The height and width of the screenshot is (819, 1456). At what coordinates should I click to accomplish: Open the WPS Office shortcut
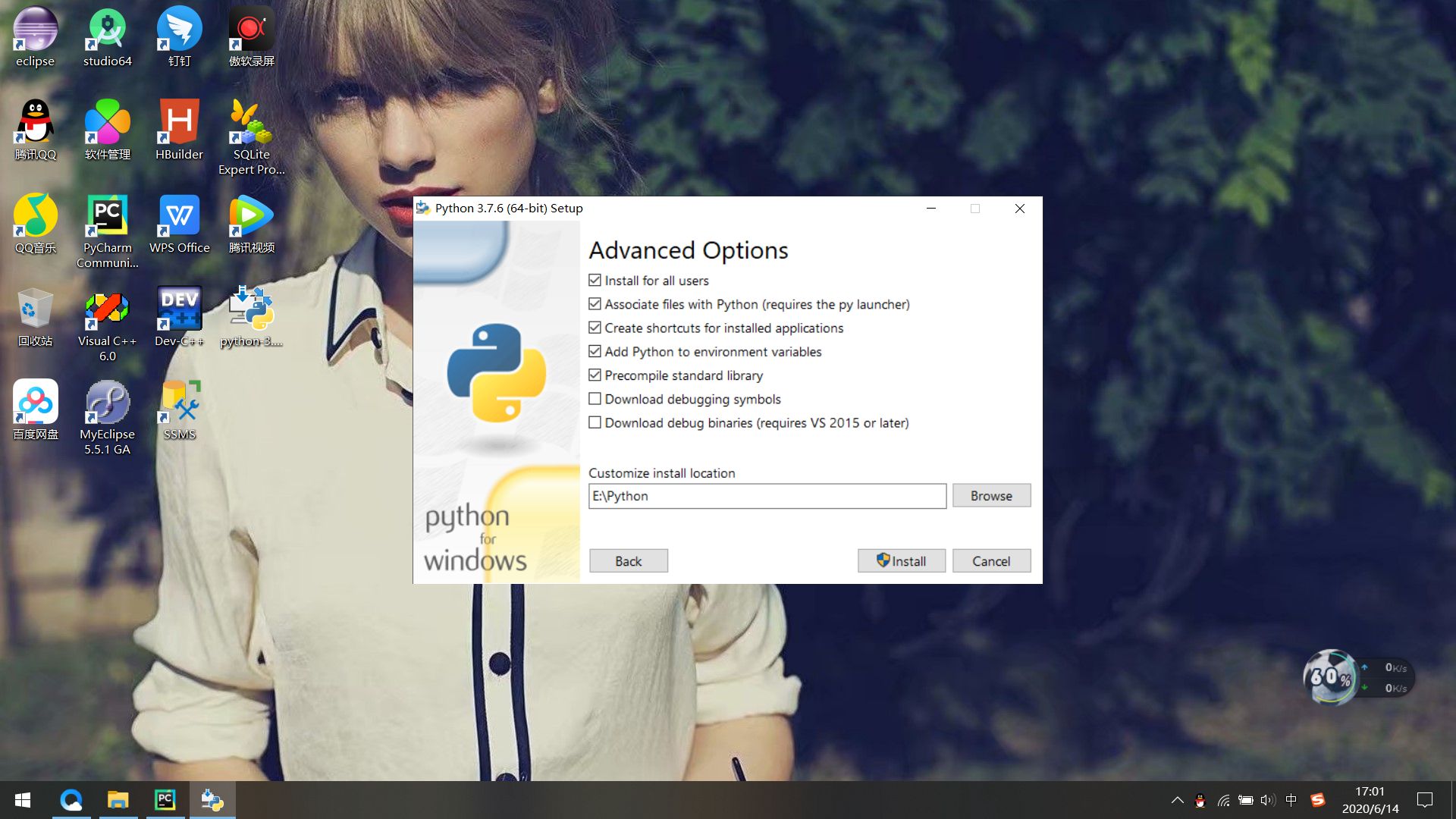[x=179, y=224]
